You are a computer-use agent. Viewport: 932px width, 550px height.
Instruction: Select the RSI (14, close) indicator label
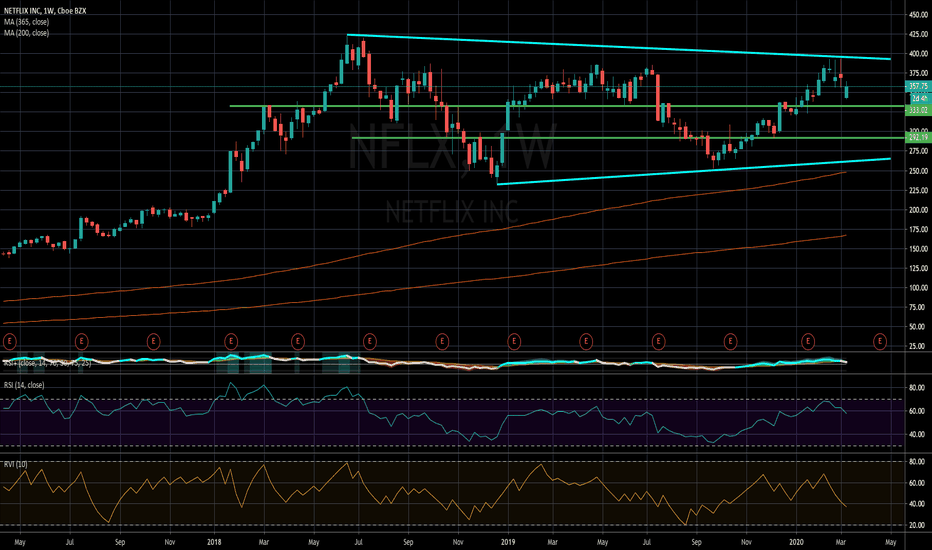(24, 385)
